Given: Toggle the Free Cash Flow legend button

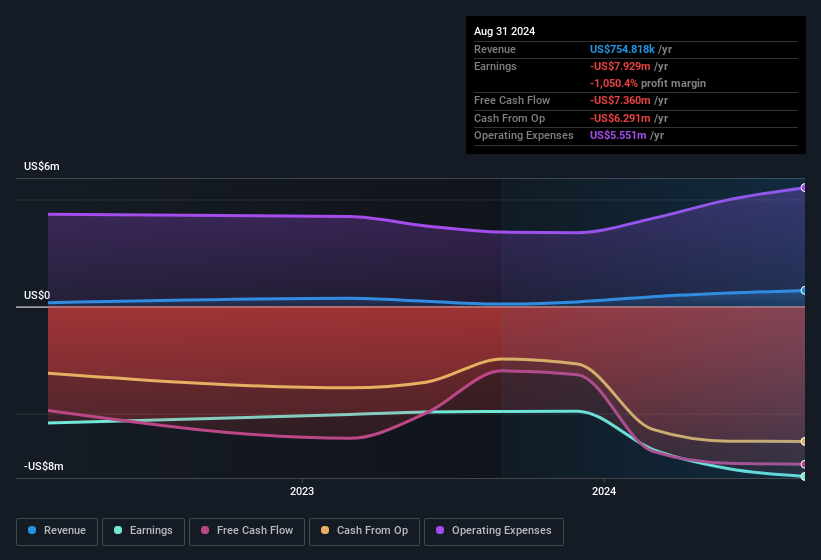Looking at the screenshot, I should (x=247, y=531).
